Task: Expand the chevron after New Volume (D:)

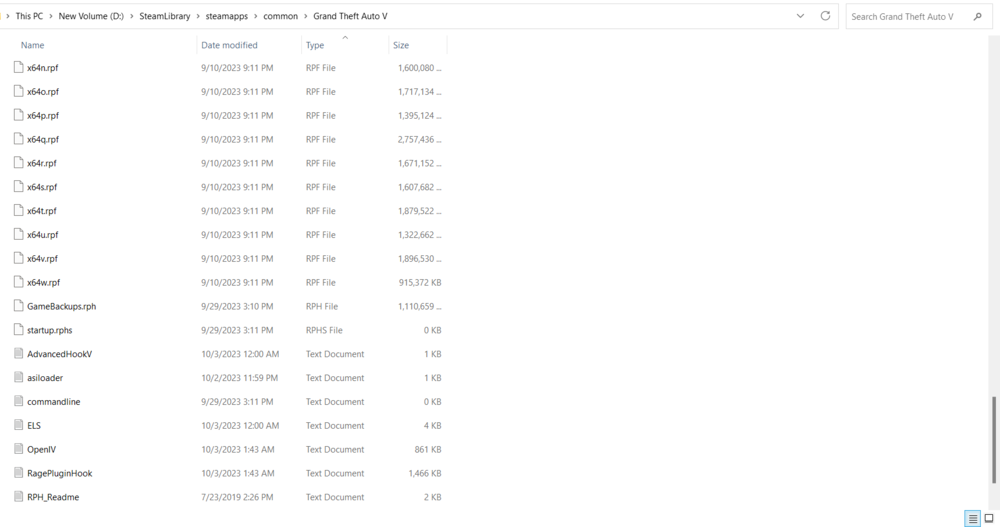Action: click(132, 16)
